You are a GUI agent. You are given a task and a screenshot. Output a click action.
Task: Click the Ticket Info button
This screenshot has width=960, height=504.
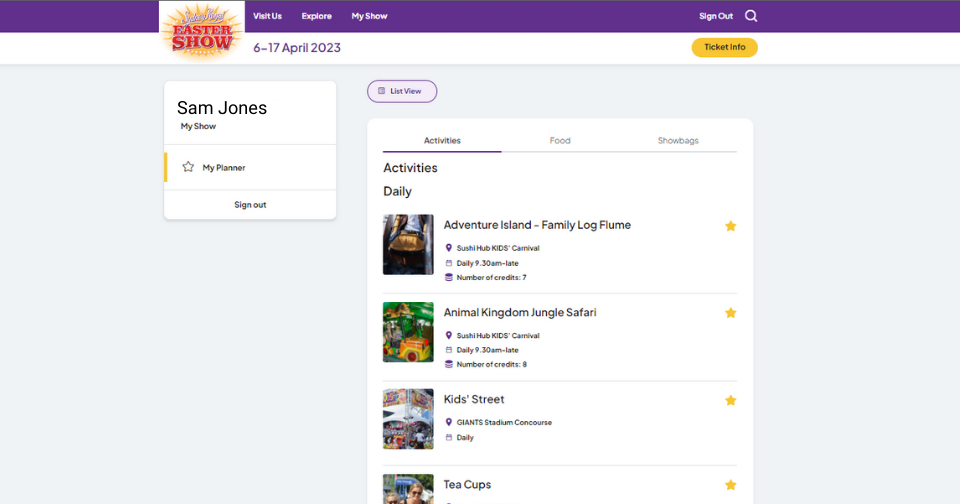pyautogui.click(x=724, y=47)
